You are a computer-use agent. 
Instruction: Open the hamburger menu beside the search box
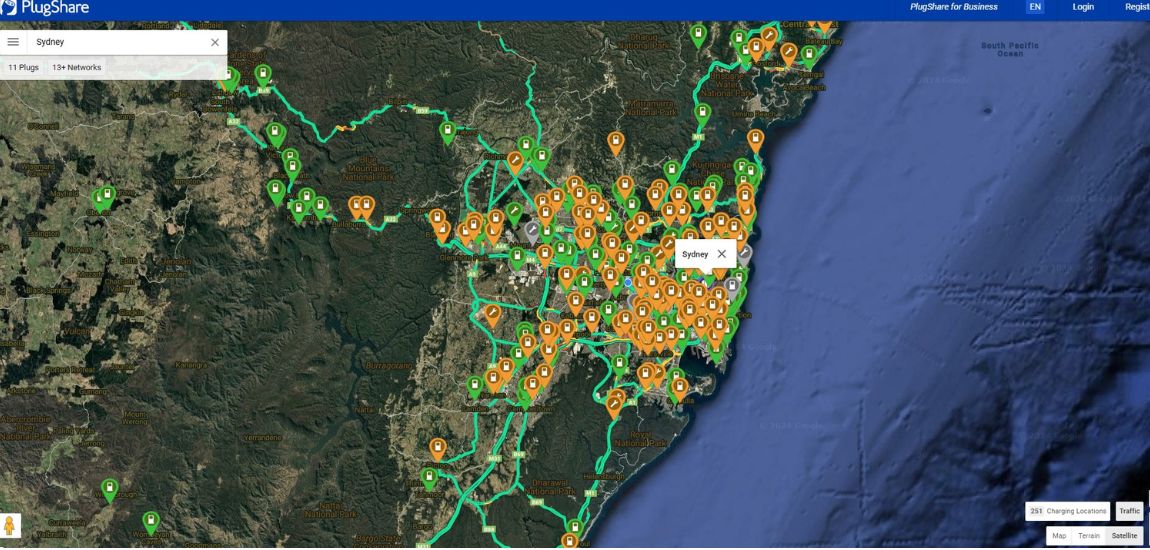[x=13, y=42]
